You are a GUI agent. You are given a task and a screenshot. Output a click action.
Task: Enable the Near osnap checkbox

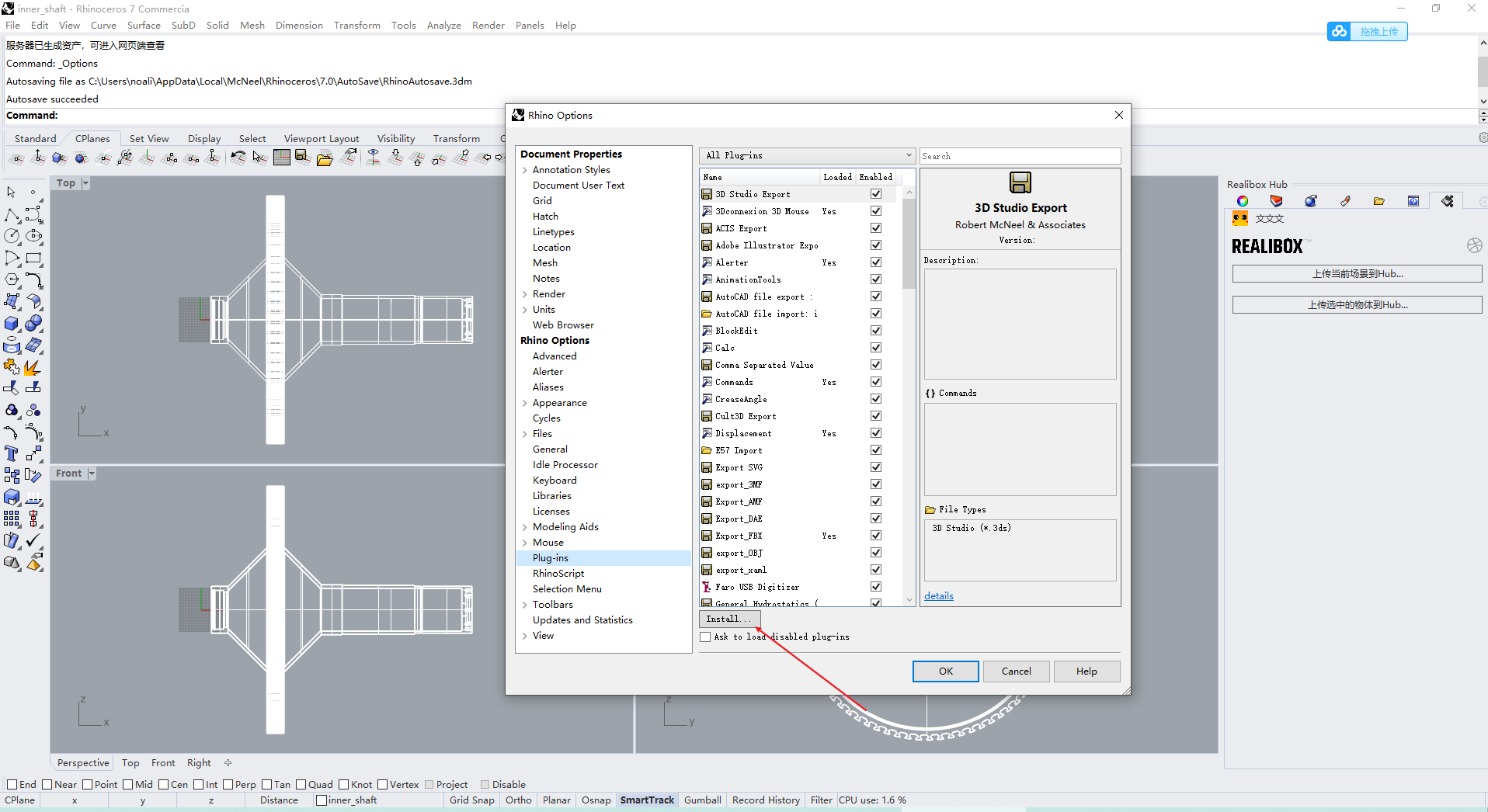coord(47,785)
